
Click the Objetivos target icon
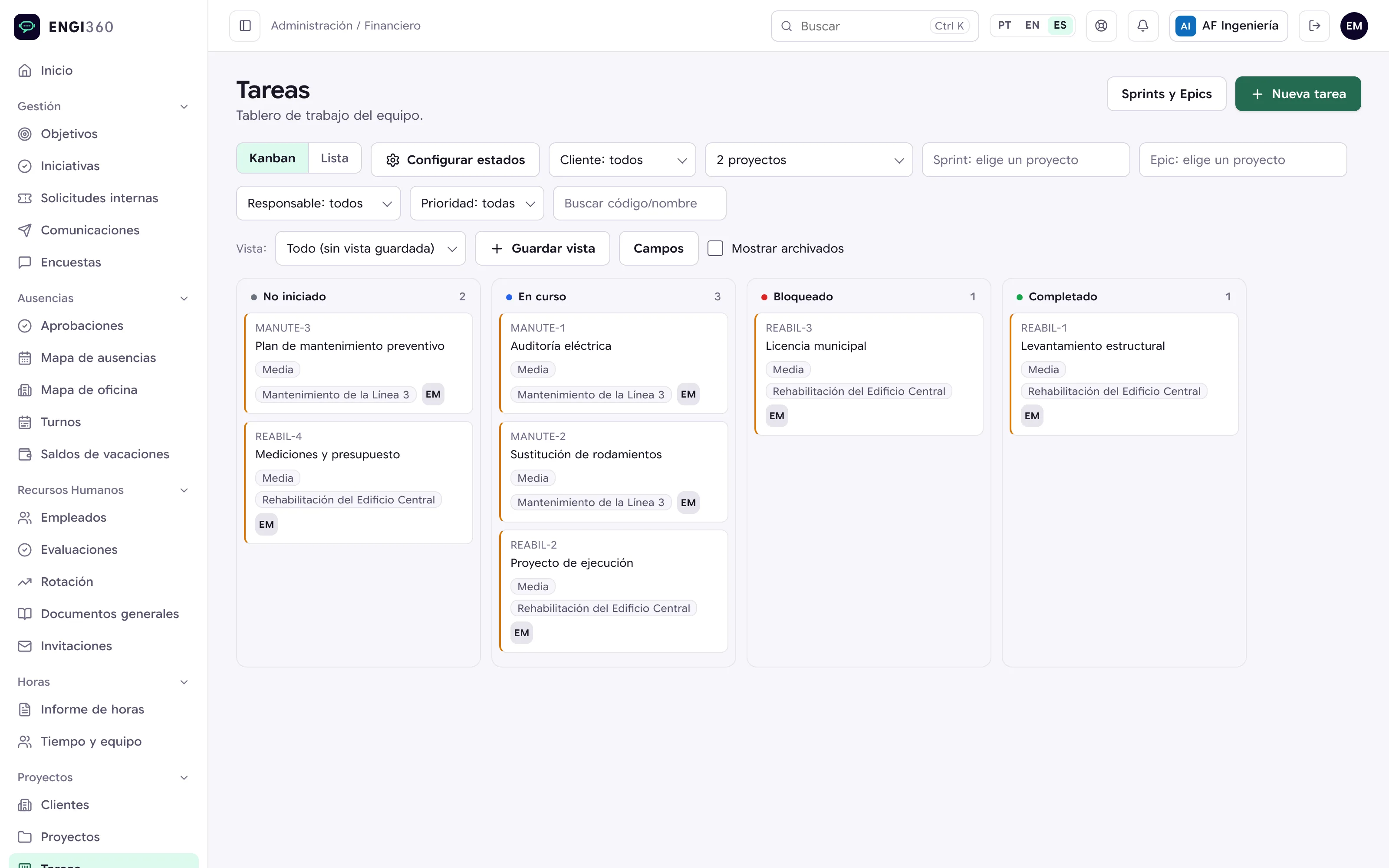25,134
